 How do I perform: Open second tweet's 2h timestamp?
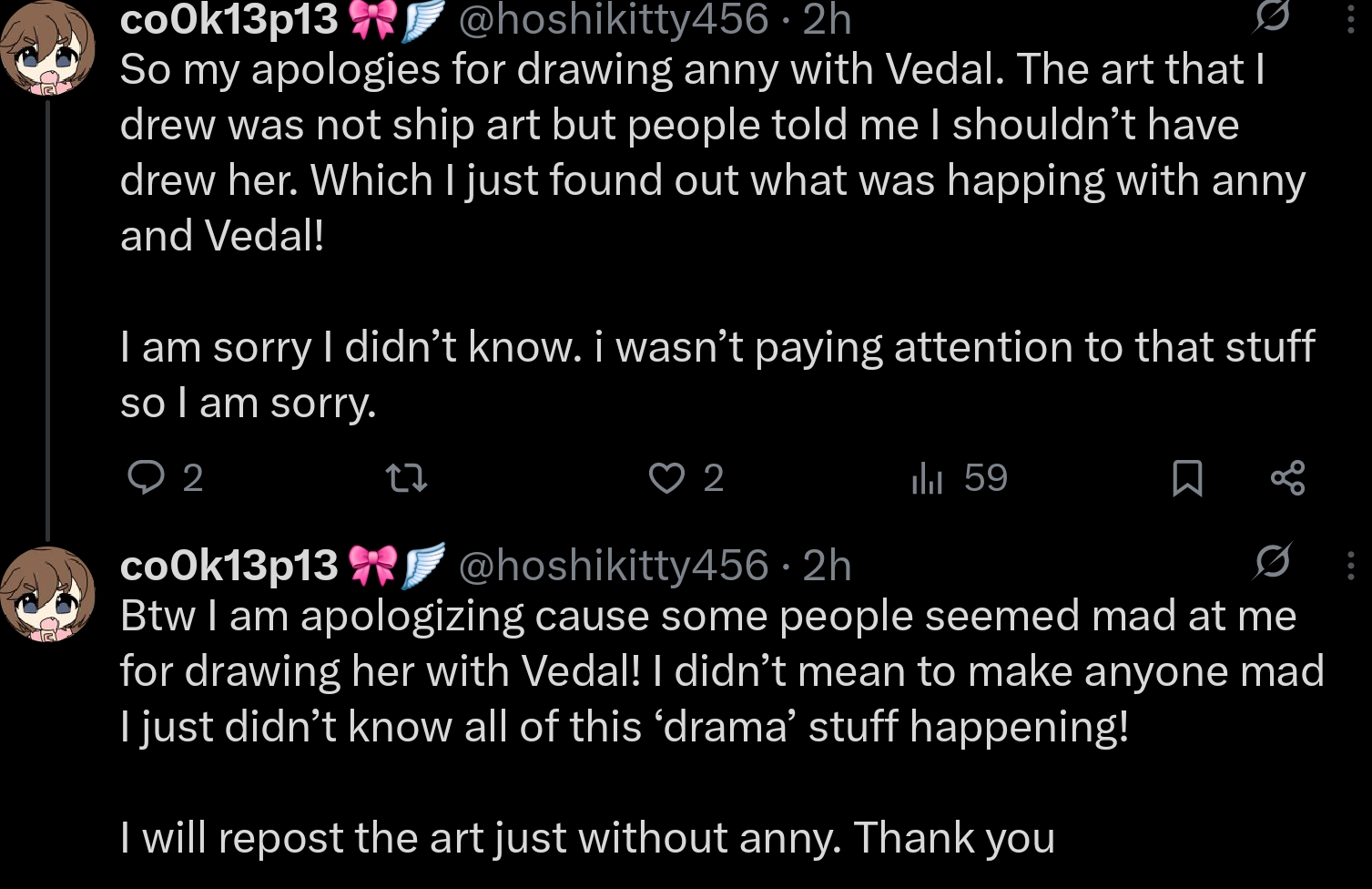click(x=827, y=566)
